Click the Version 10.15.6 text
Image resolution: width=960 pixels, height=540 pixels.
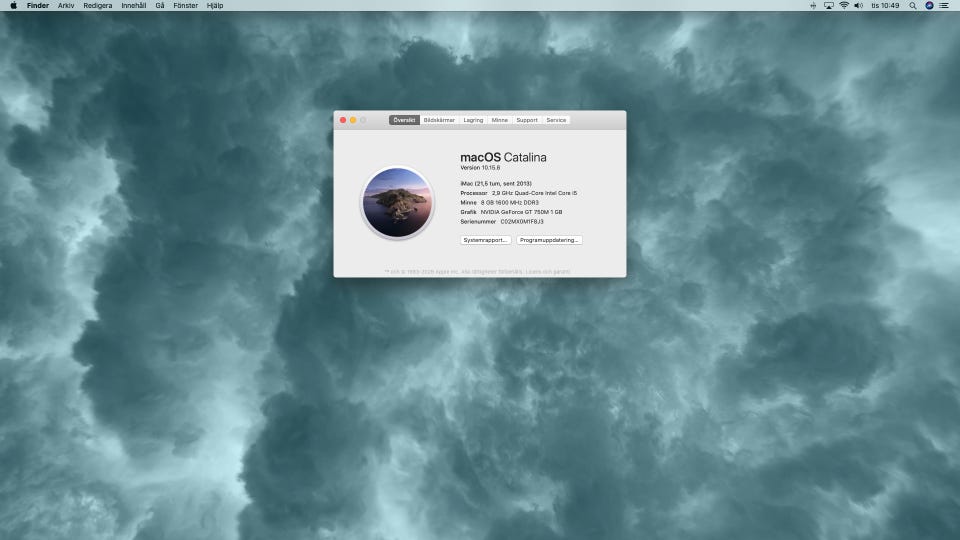coord(480,168)
